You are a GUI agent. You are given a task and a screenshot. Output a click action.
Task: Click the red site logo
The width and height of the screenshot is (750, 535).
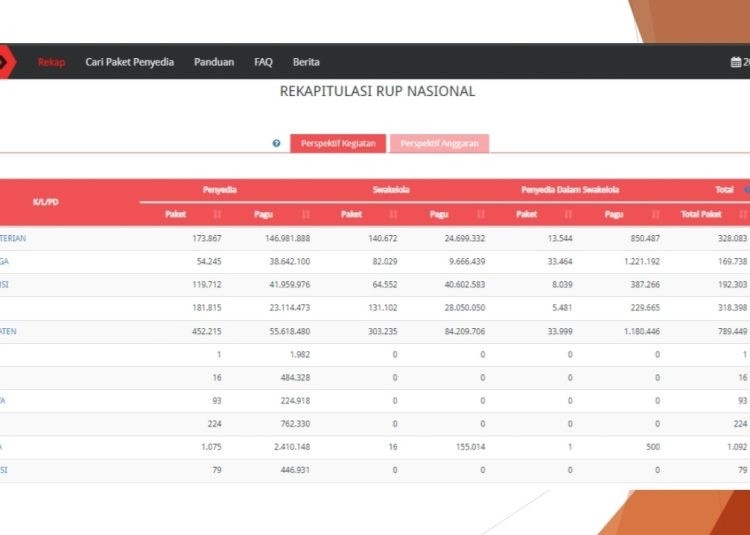tap(6, 62)
